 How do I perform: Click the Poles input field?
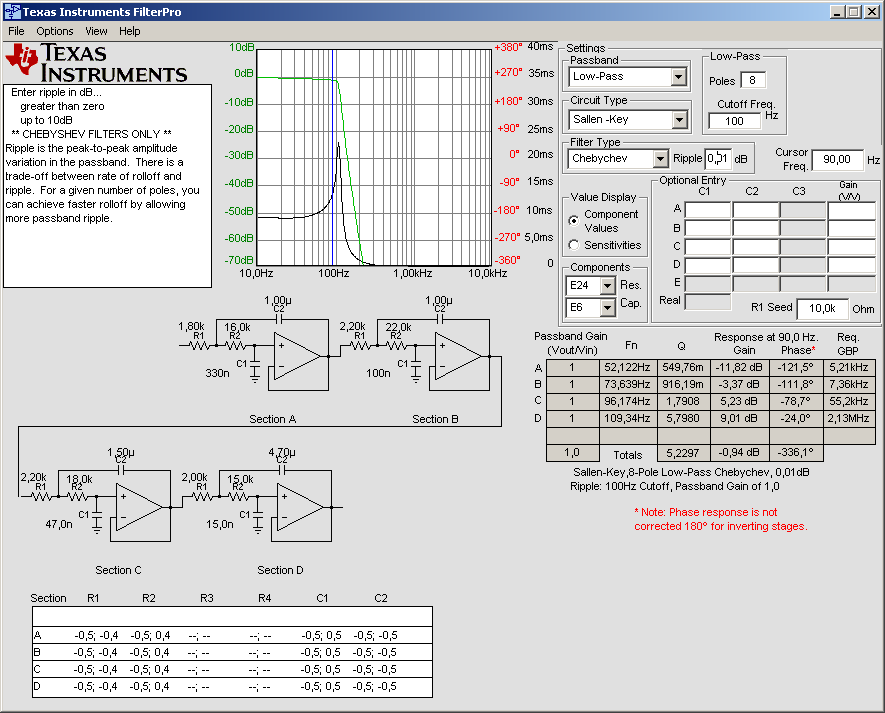[x=752, y=80]
